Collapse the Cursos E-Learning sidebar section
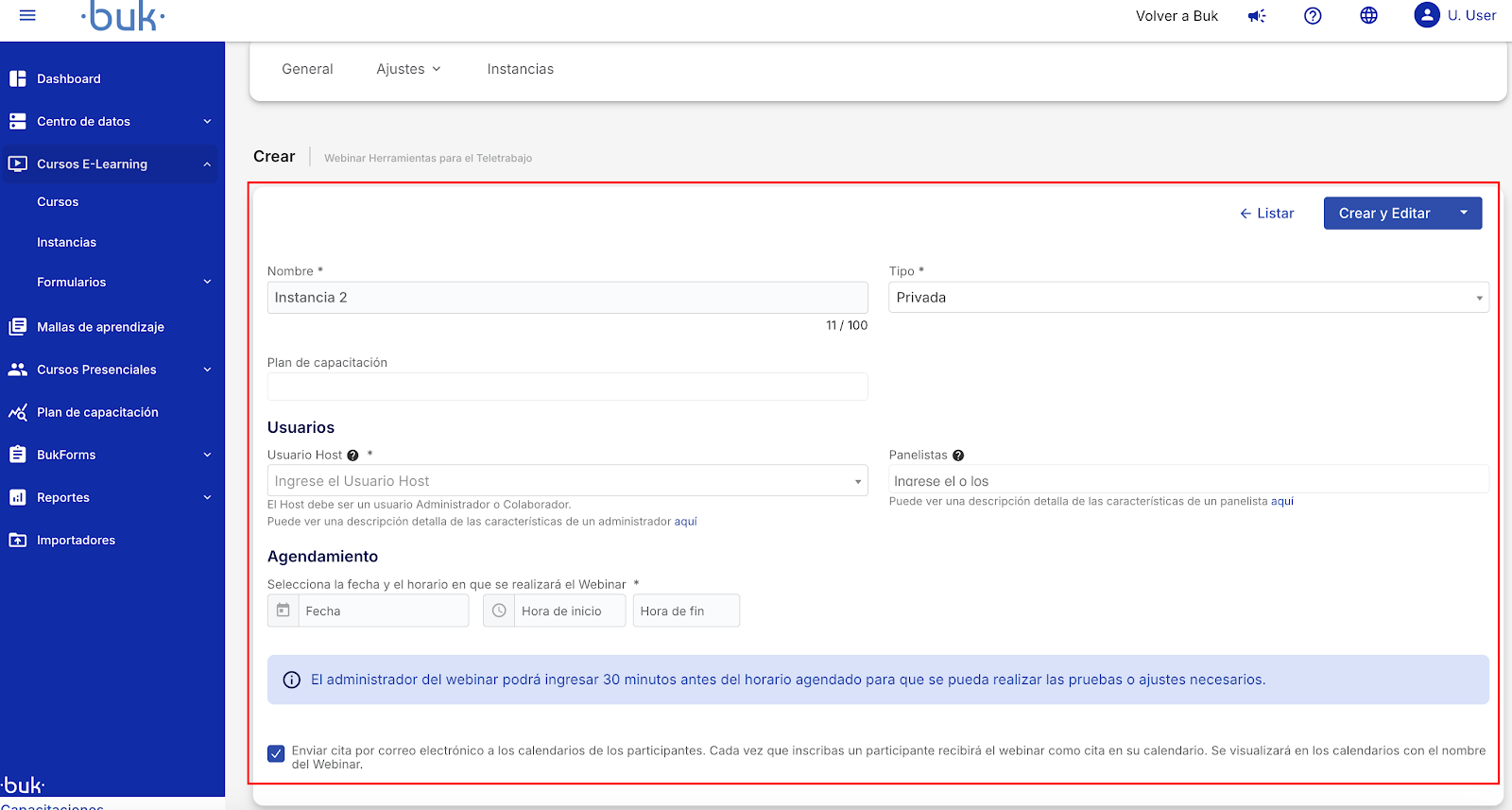Image resolution: width=1512 pixels, height=810 pixels. coord(207,164)
